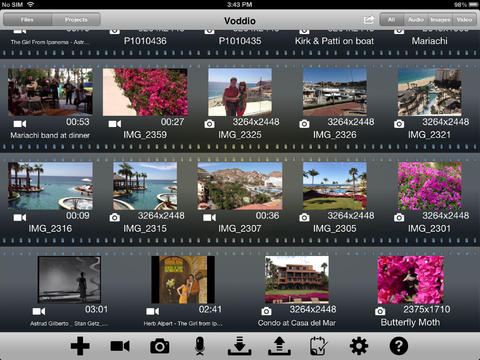Open the help question mark icon
Image resolution: width=480 pixels, height=360 pixels.
click(399, 346)
